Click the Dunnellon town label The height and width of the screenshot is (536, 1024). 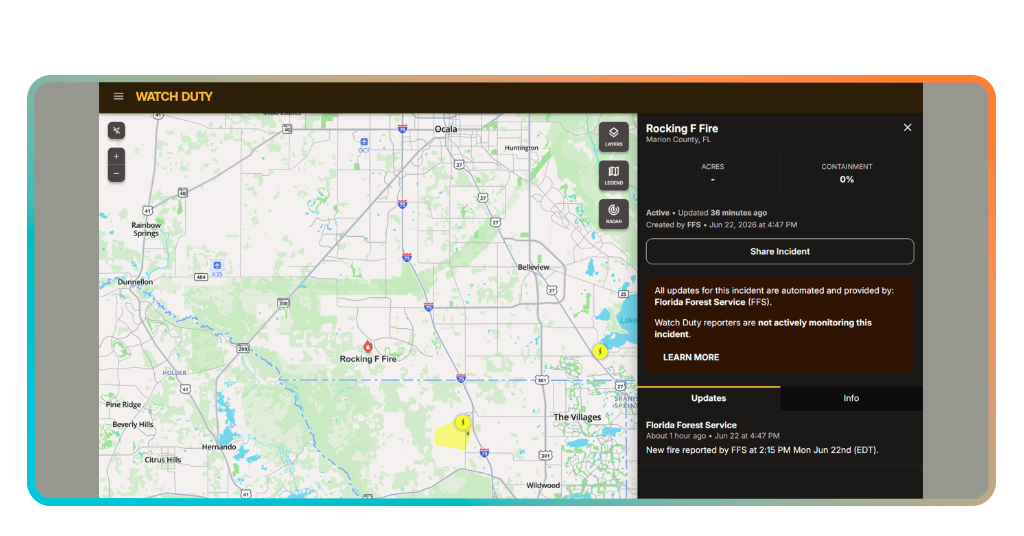pos(135,282)
